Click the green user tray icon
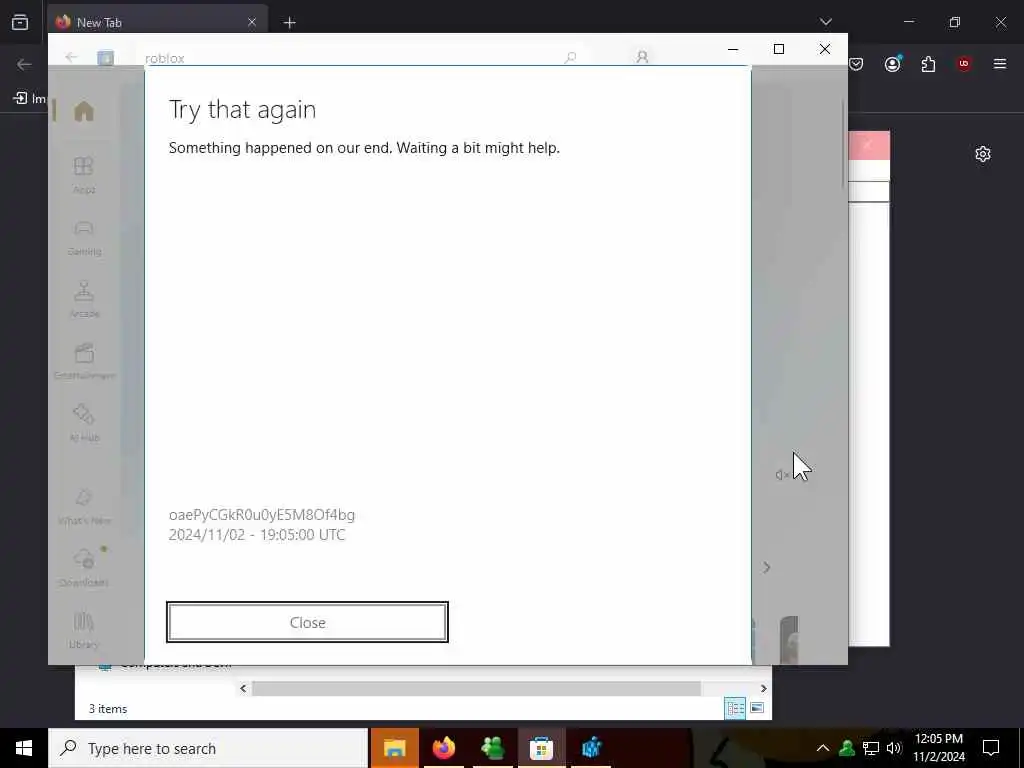Screen dimensions: 1024x768 click(847, 748)
